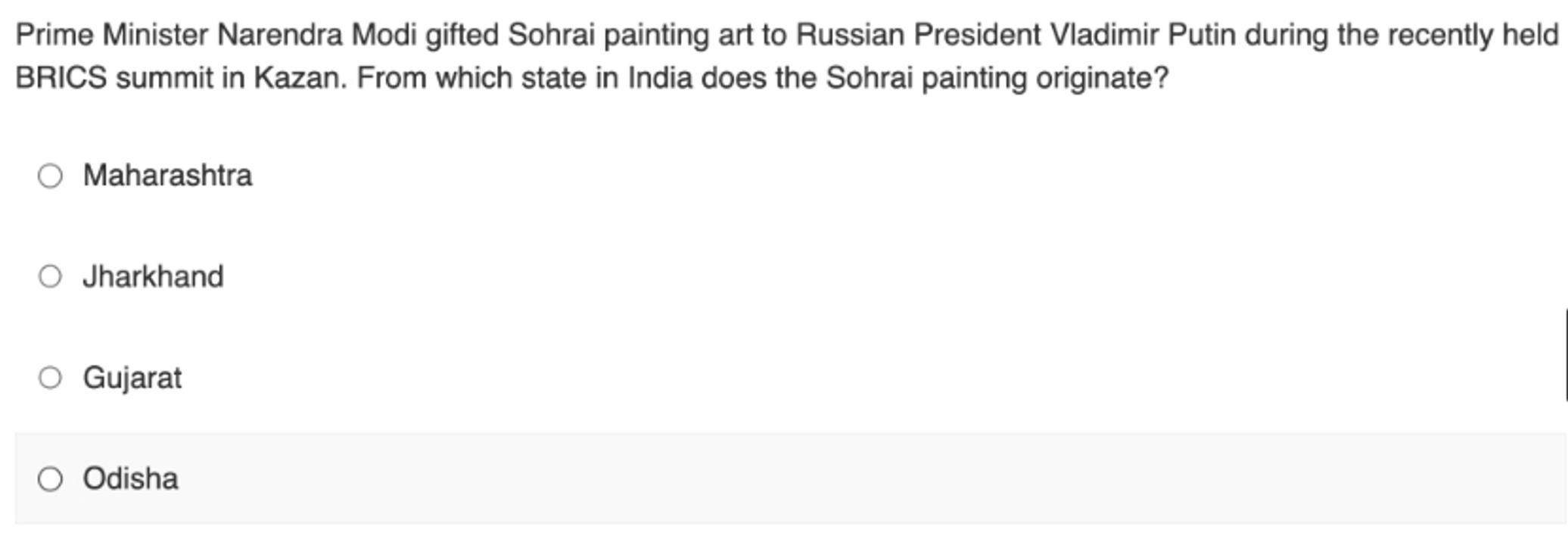Mark the Gujarat radio button
Viewport: 1568px width, 539px height.
(50, 378)
